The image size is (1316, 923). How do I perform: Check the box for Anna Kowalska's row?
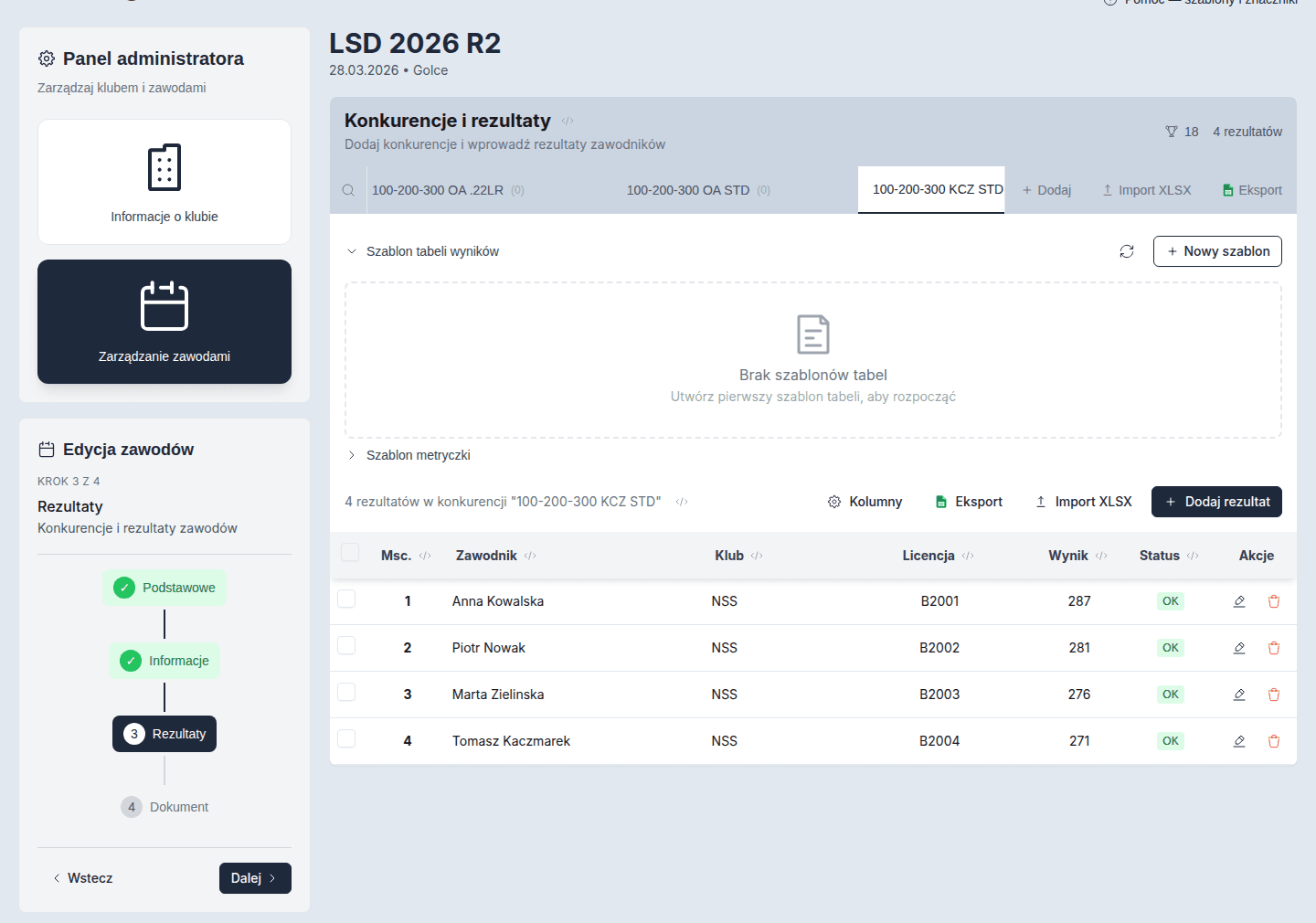(346, 599)
